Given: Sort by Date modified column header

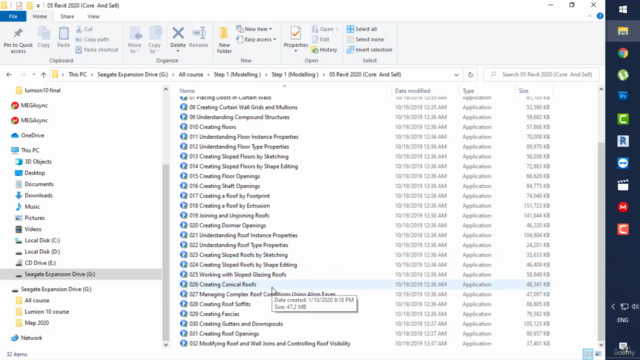Looking at the screenshot, I should 412,91.
